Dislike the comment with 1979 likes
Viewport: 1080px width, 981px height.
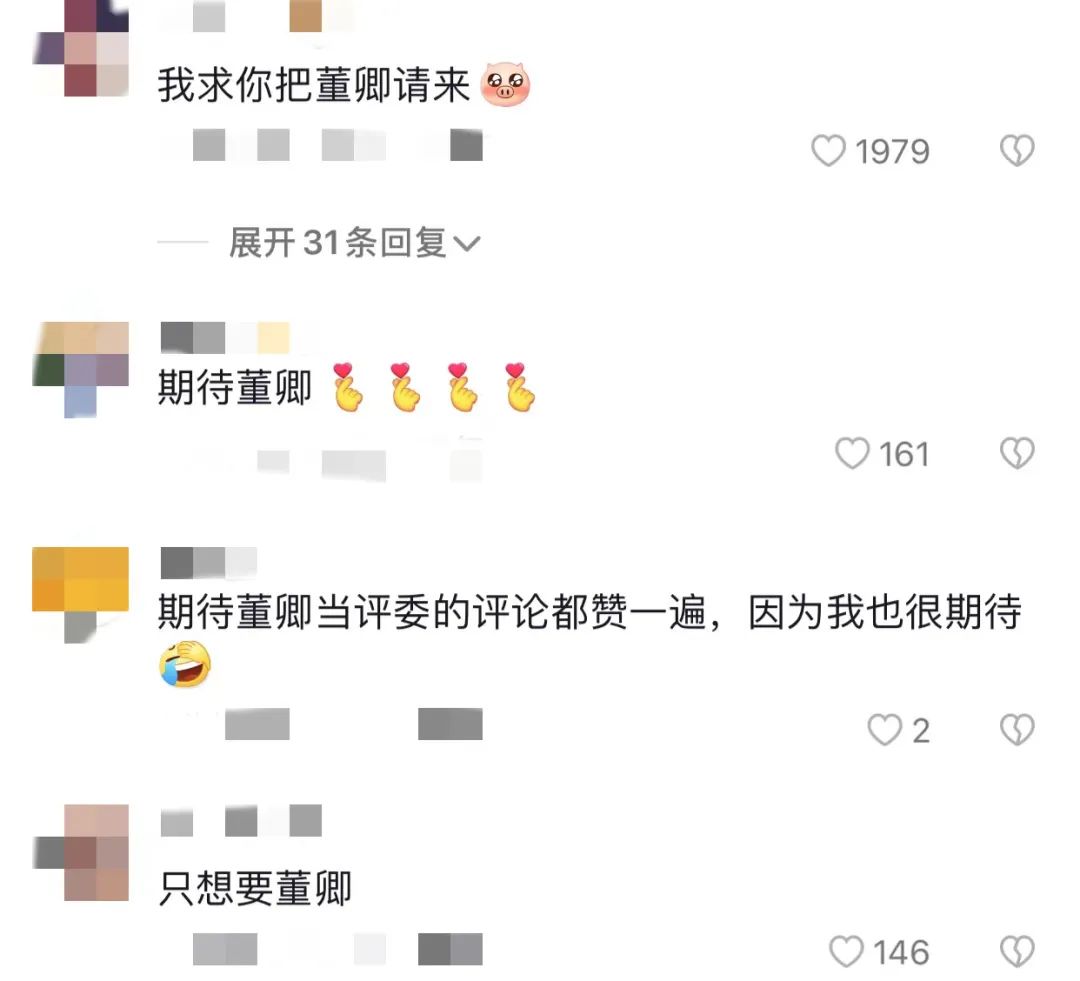point(1017,151)
